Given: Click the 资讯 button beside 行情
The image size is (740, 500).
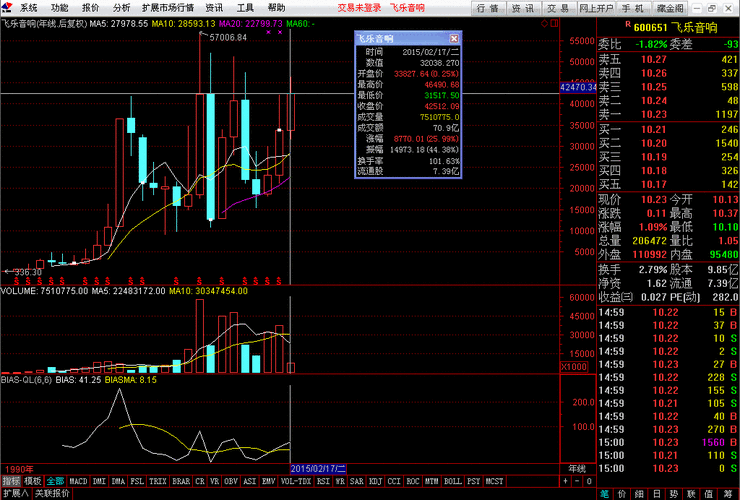Looking at the screenshot, I should (523, 8).
